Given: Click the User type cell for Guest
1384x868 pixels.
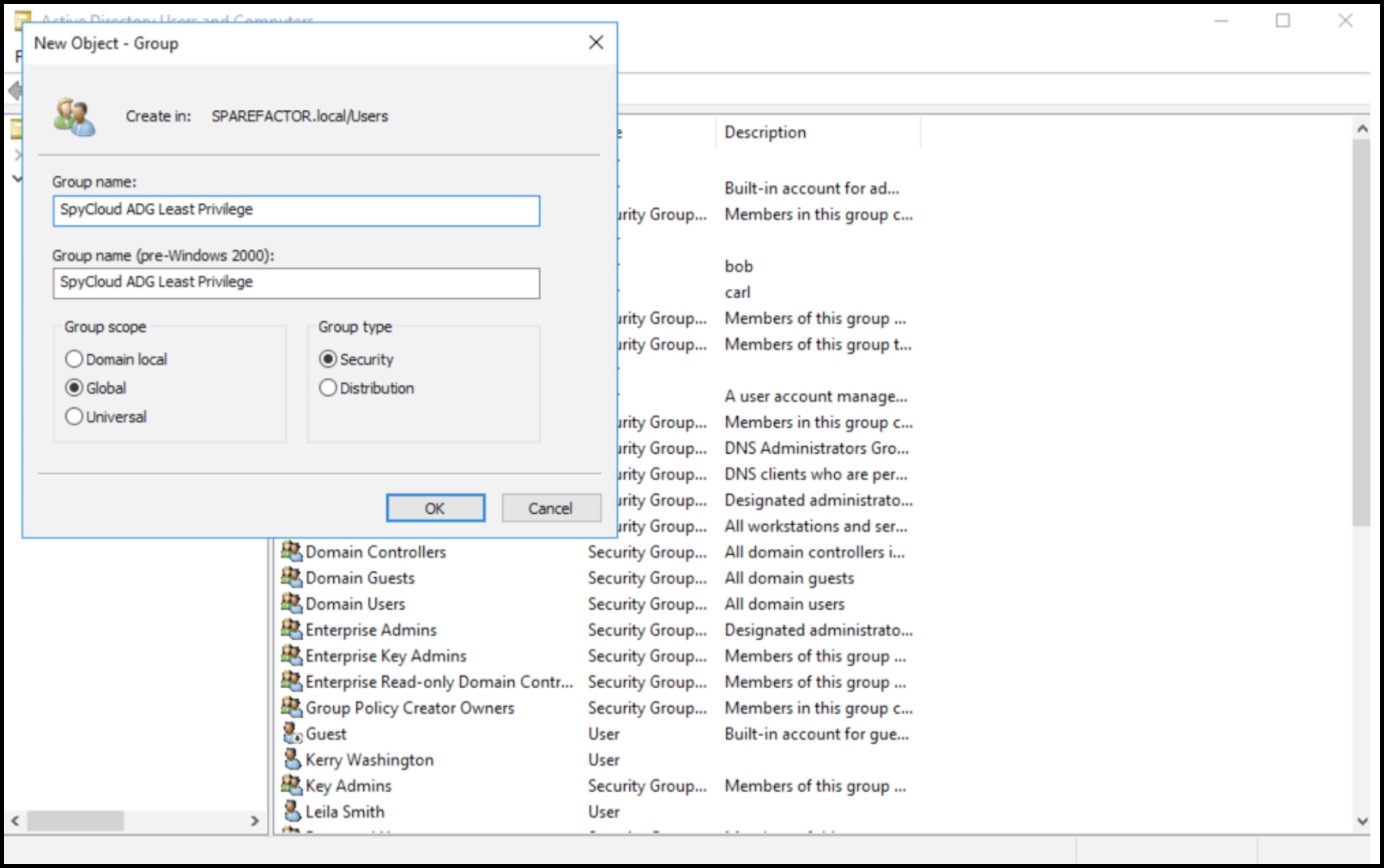Looking at the screenshot, I should [604, 734].
